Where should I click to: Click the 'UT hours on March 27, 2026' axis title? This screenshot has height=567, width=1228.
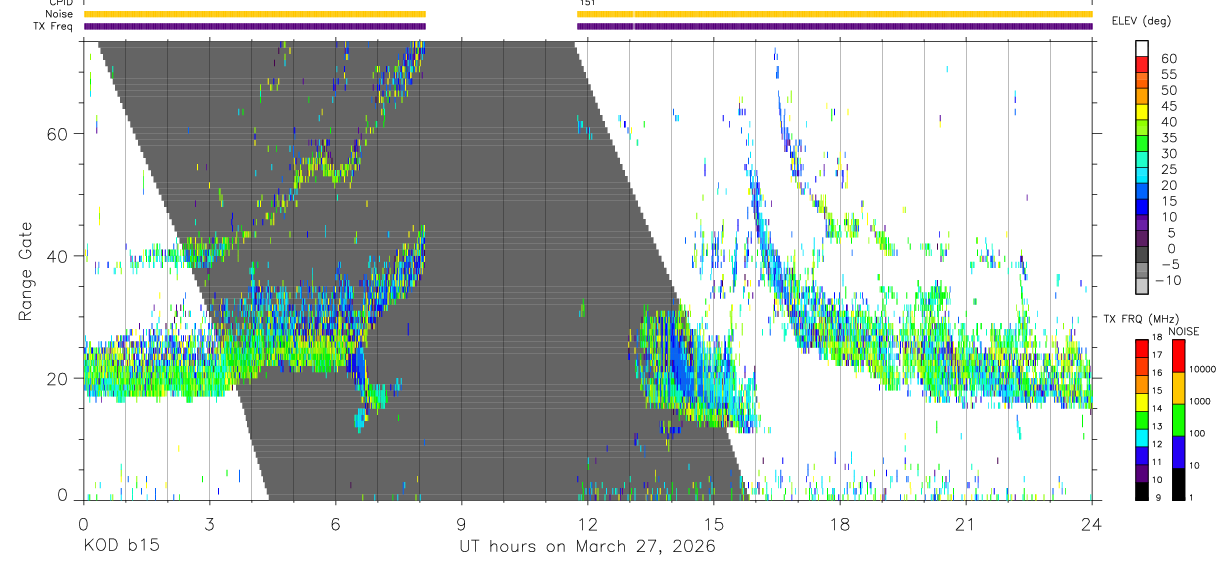[587, 548]
